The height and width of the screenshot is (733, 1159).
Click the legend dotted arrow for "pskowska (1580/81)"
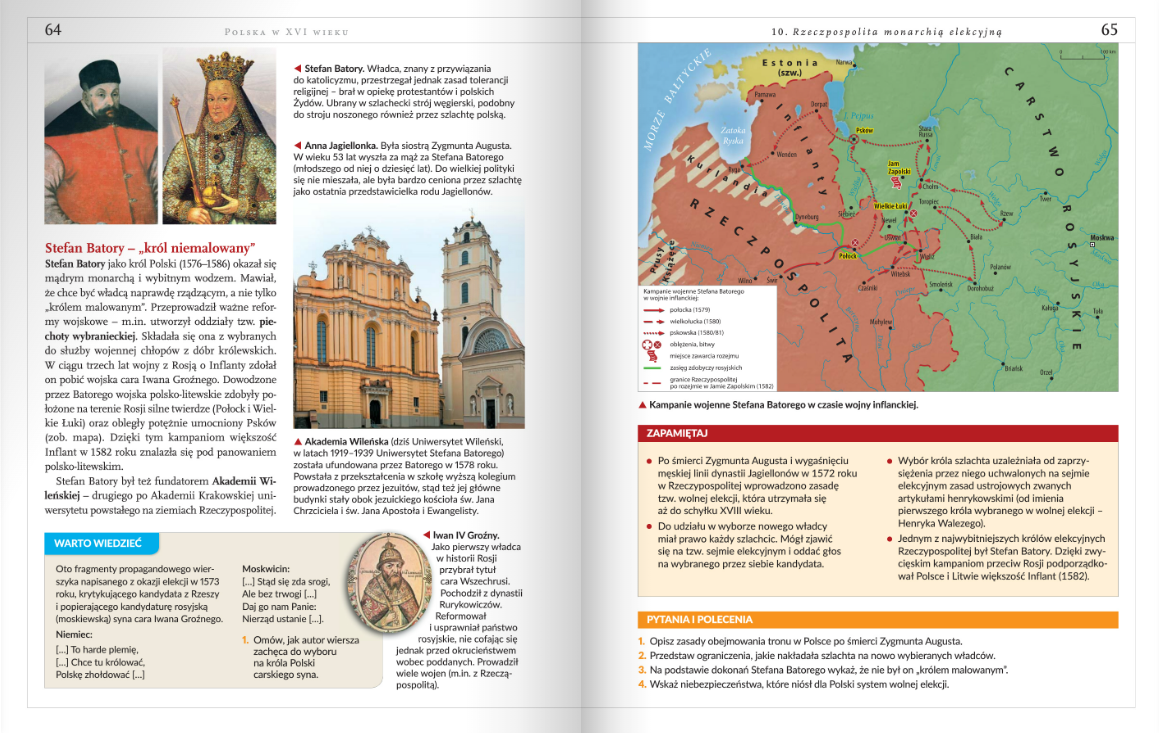(x=653, y=333)
